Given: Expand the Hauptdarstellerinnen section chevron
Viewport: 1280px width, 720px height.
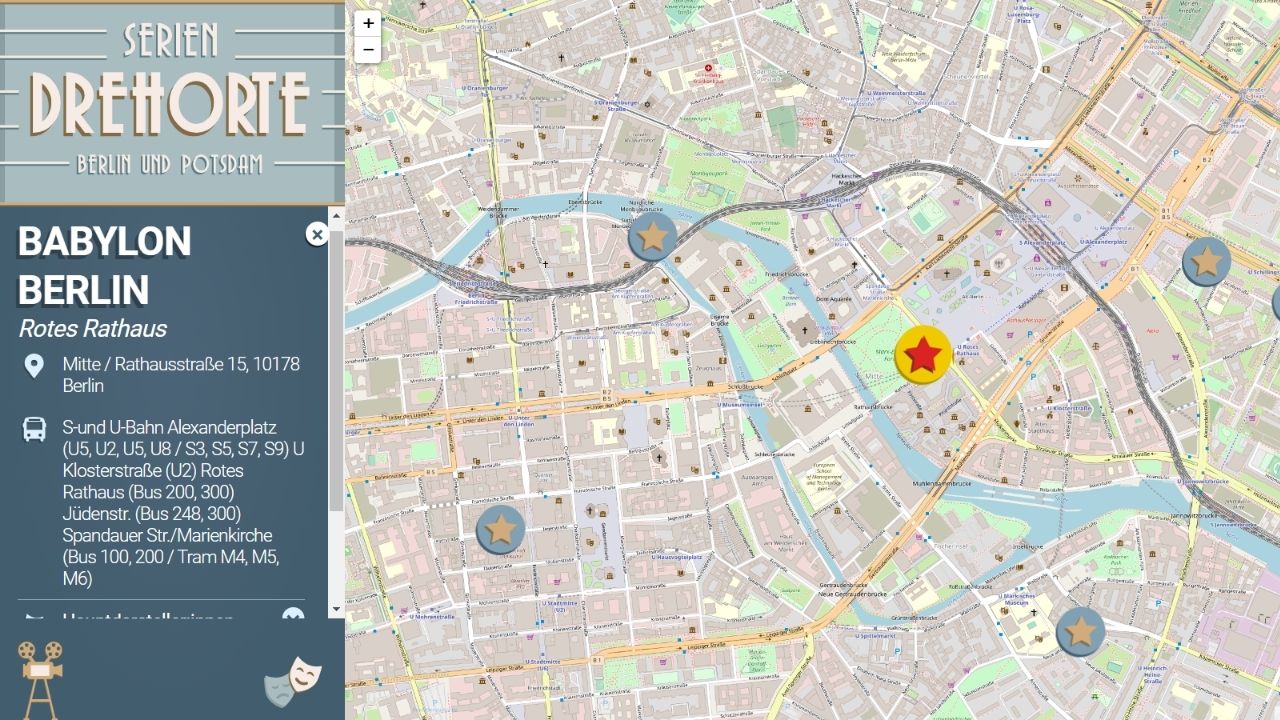Looking at the screenshot, I should pos(293,614).
